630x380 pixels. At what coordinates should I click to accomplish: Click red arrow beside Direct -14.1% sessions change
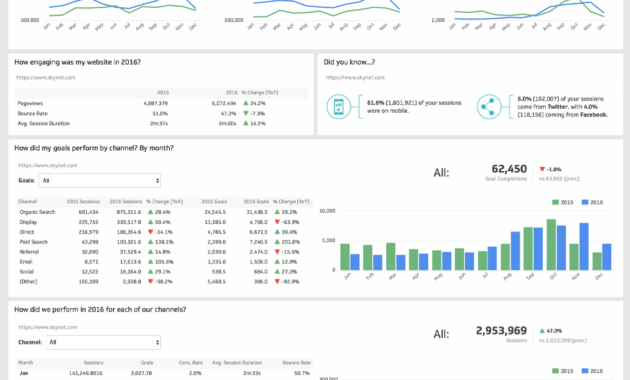point(150,232)
